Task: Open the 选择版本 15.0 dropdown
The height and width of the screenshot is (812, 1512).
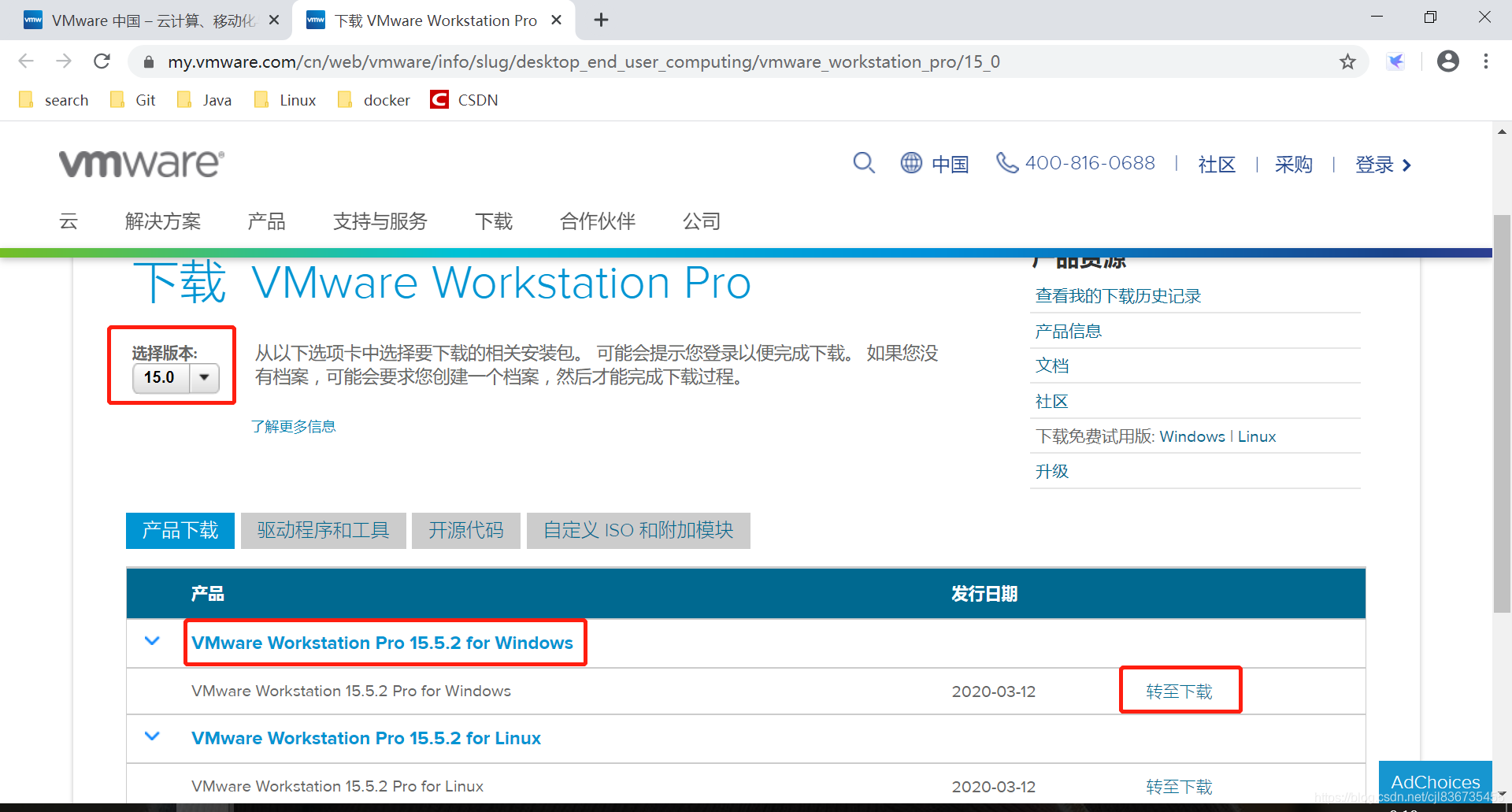Action: (176, 377)
